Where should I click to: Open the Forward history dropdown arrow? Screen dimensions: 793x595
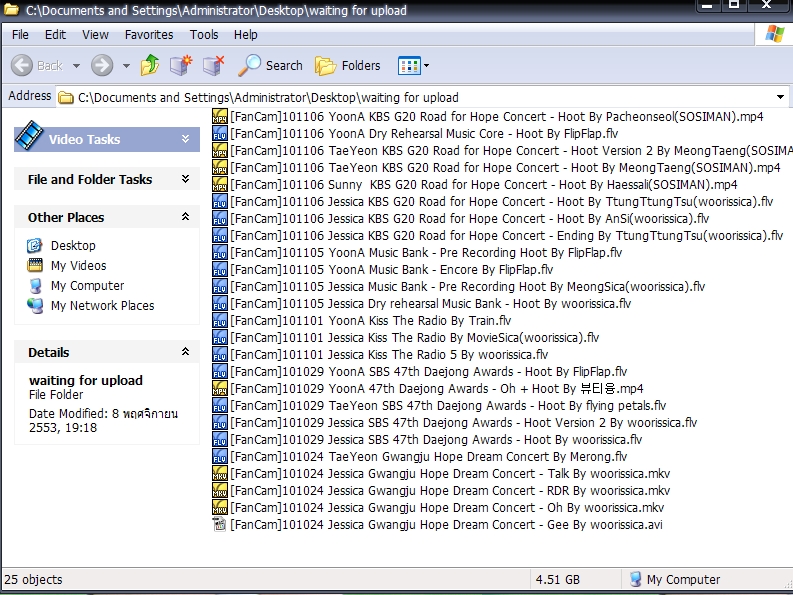[x=126, y=66]
